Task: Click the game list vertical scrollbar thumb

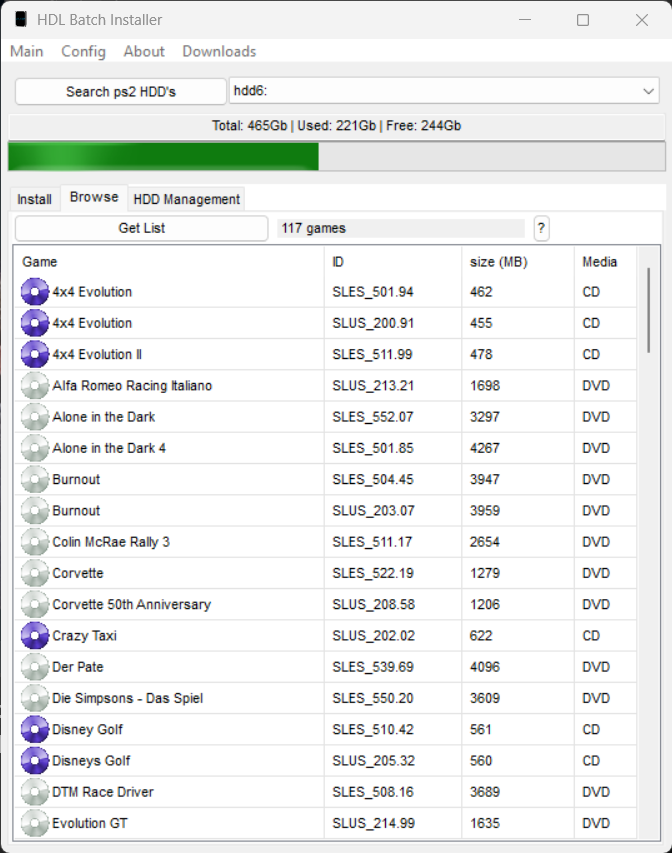Action: coord(649,310)
